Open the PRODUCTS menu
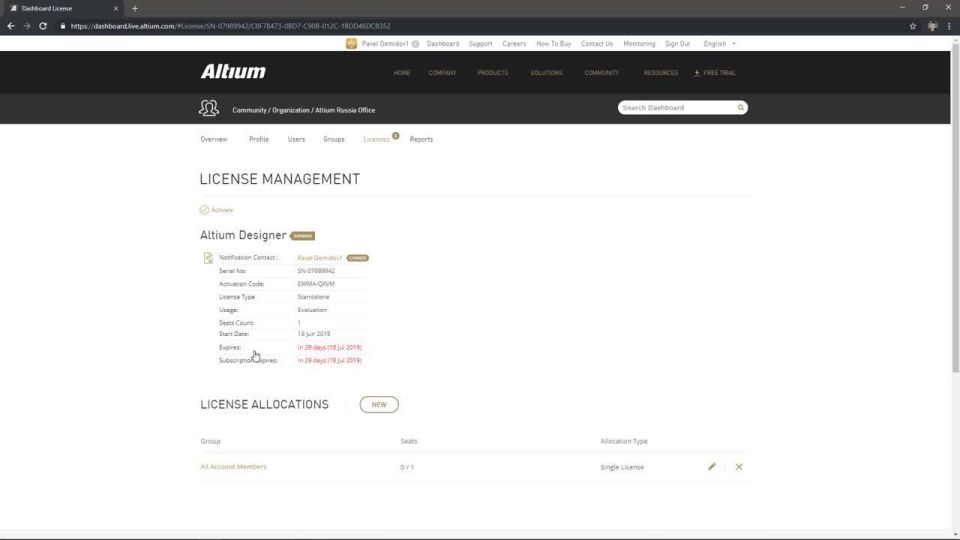 point(493,73)
